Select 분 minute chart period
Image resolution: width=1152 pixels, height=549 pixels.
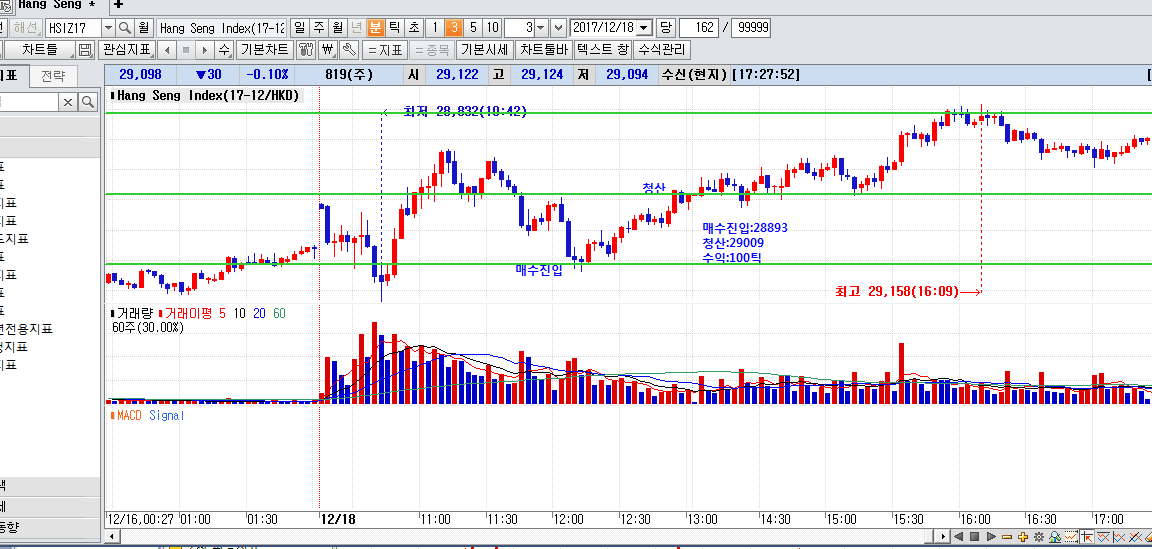pyautogui.click(x=375, y=28)
